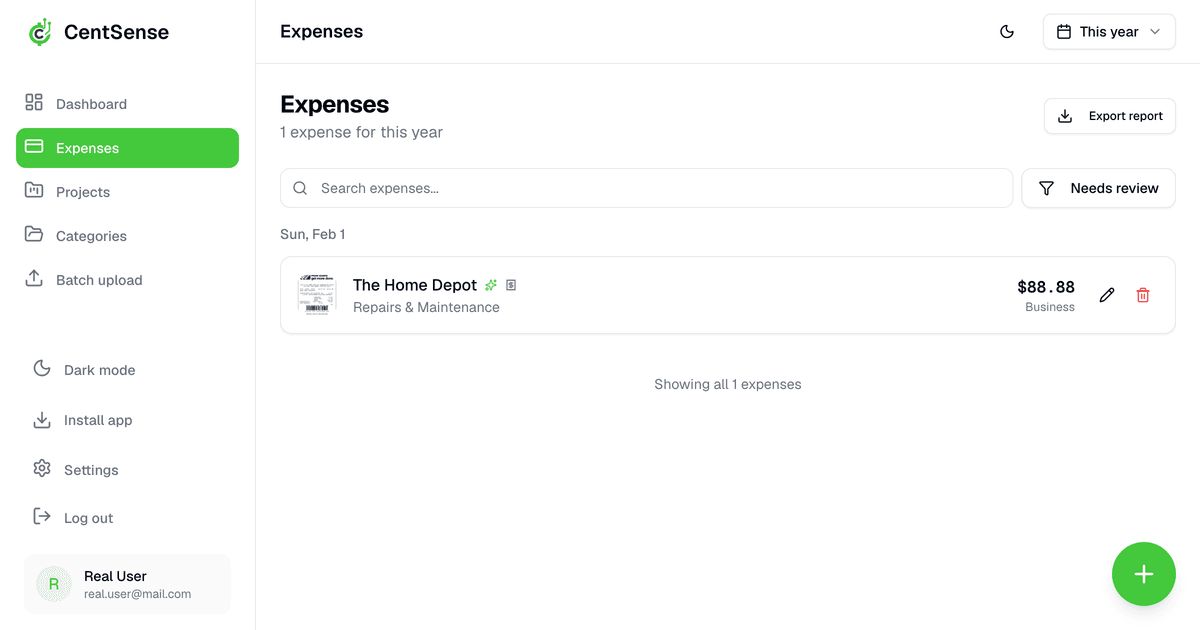1200x630 pixels.
Task: Delete the Home Depot expense with trash icon
Action: (1143, 295)
